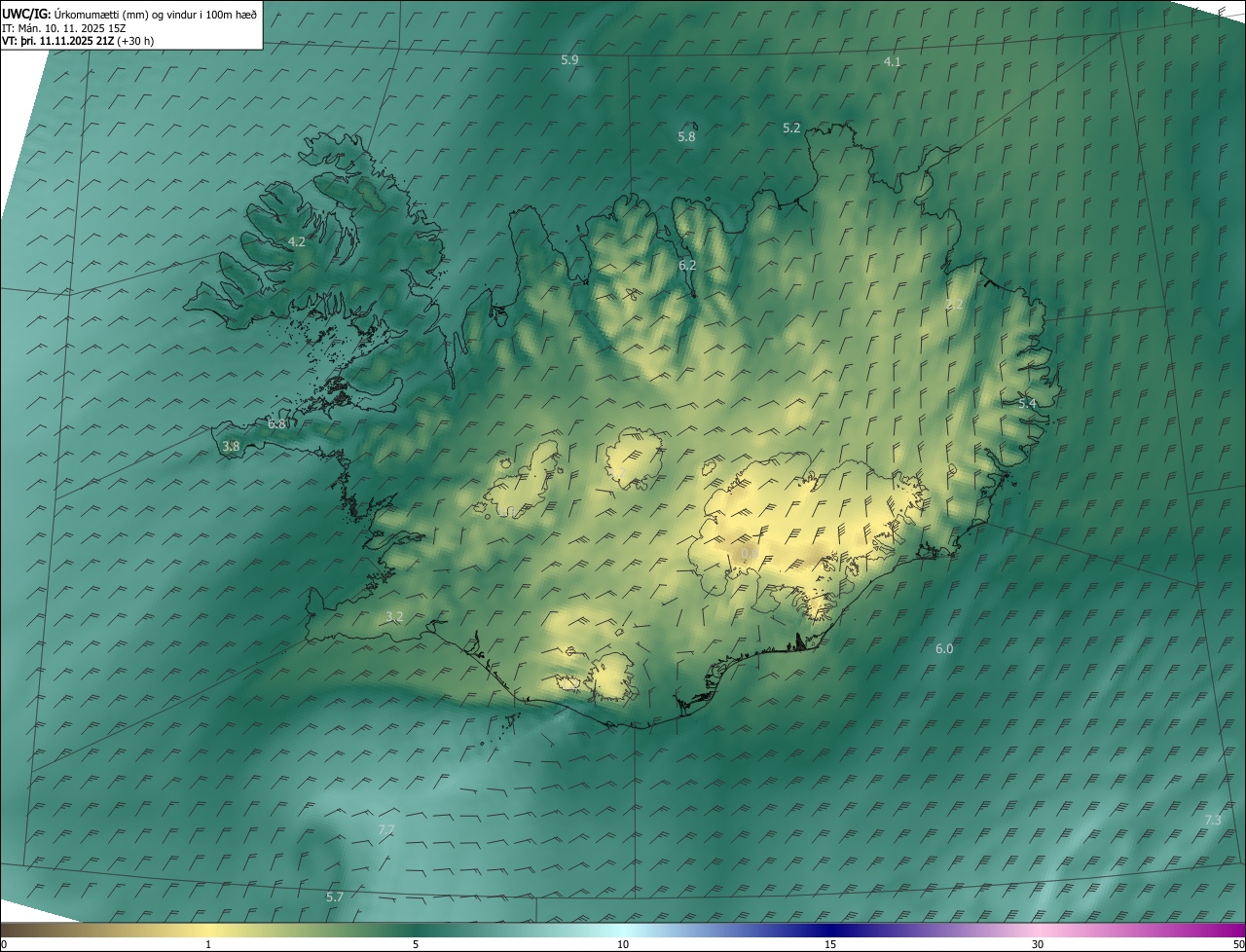Click the color bar tick label 15
Image resolution: width=1246 pixels, height=952 pixels.
pos(830,944)
